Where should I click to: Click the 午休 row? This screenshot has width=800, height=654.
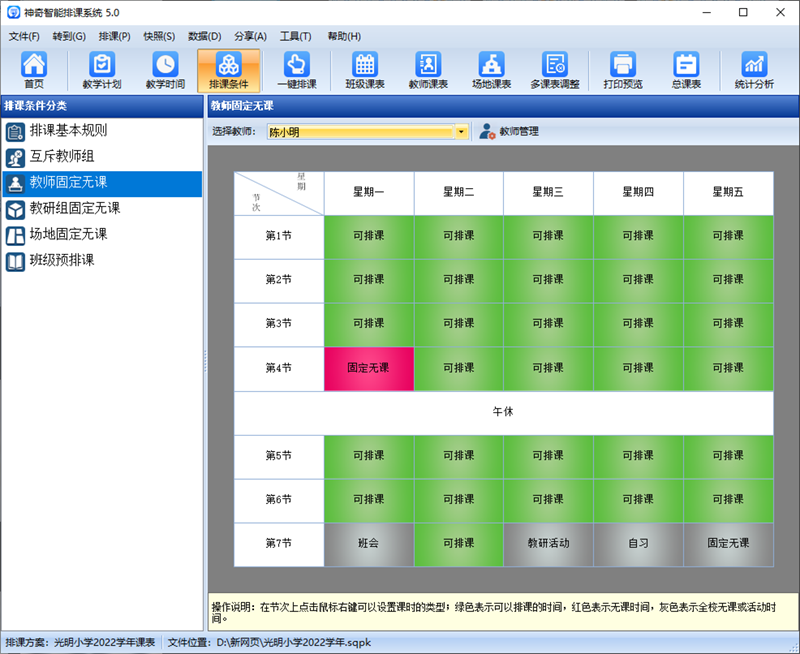pos(504,413)
